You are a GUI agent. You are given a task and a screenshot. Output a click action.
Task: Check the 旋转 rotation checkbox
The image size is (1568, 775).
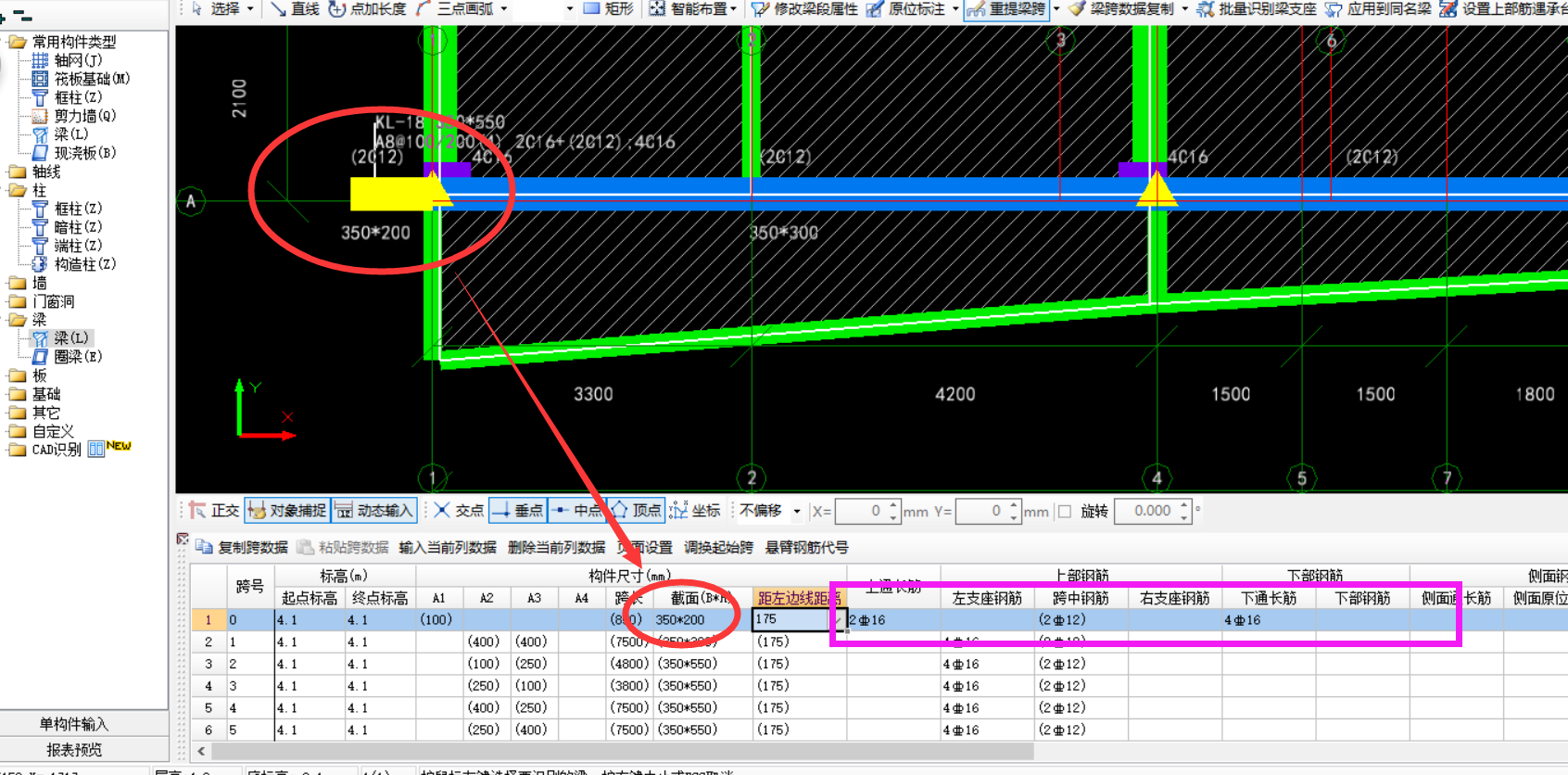1065,511
